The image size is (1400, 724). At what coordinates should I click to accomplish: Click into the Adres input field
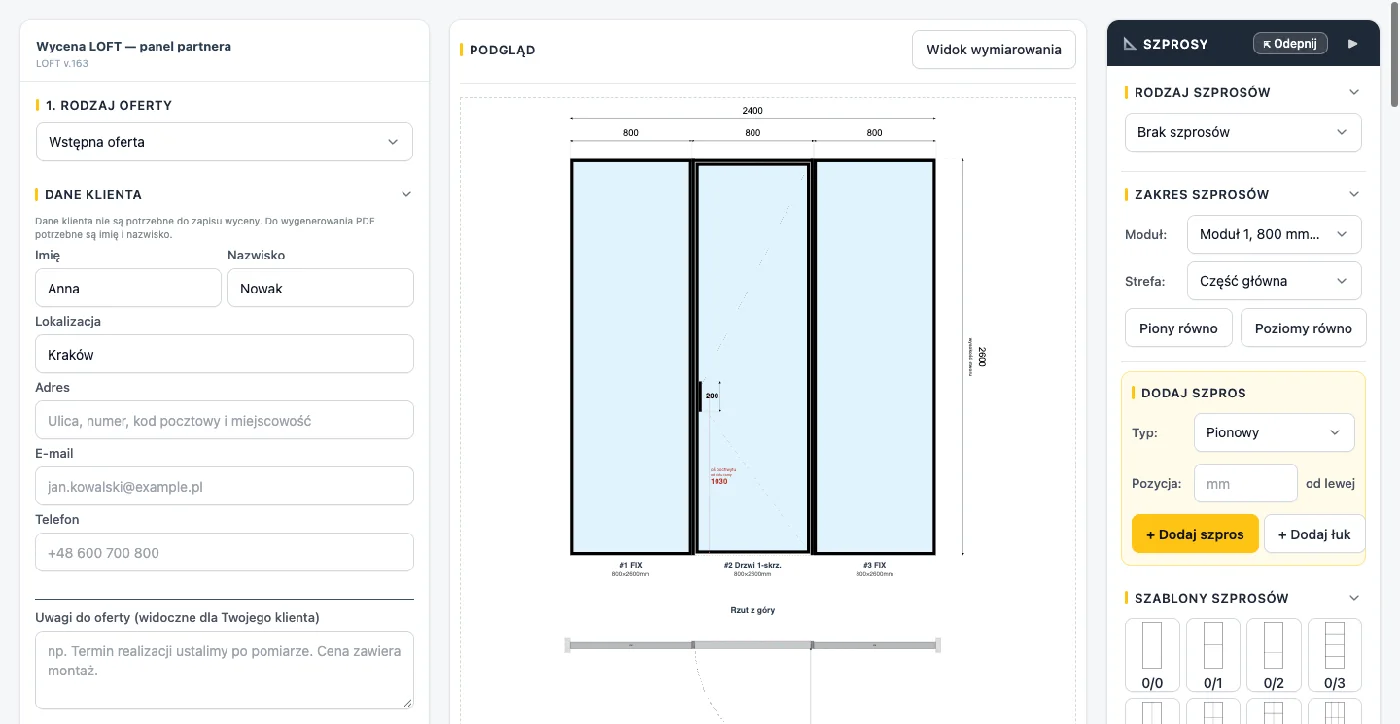[224, 420]
